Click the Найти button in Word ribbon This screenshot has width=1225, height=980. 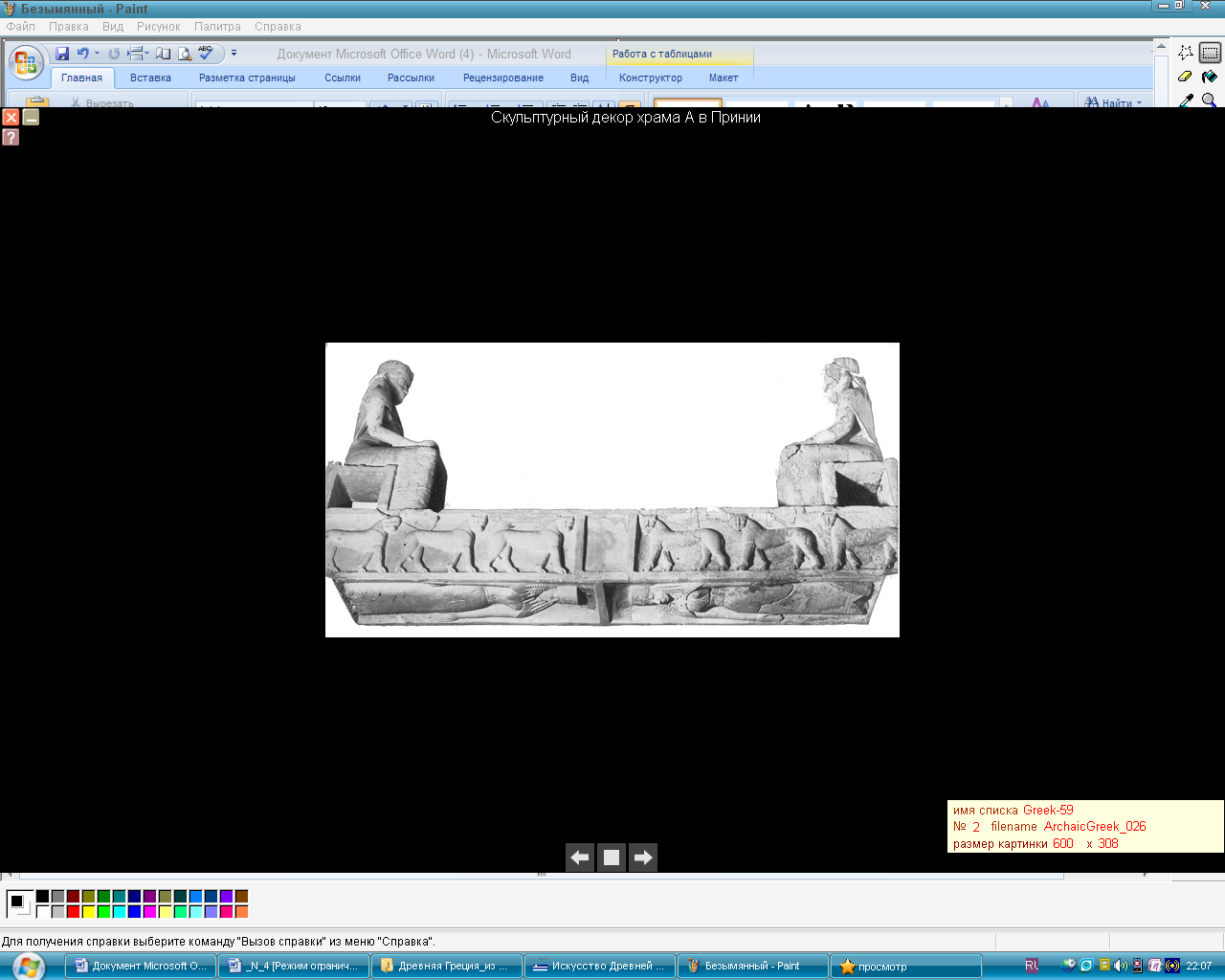click(x=1114, y=101)
